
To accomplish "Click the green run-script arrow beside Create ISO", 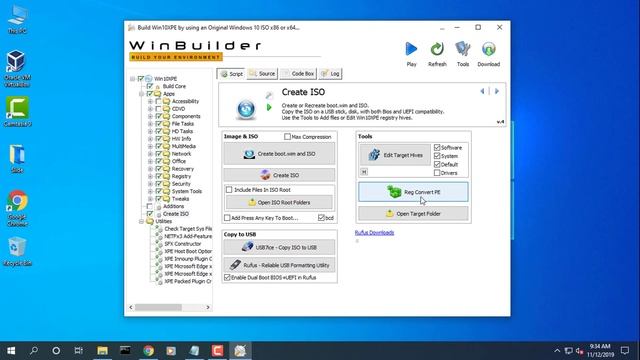I will tap(269, 107).
